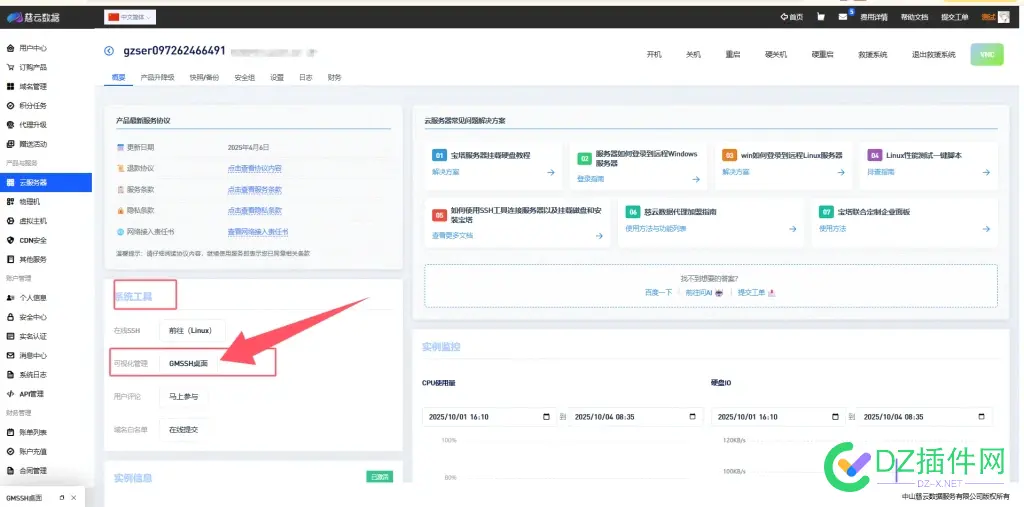The image size is (1024, 507).
Task: Click the 前往（Linux） online SSH button
Action: 190,331
